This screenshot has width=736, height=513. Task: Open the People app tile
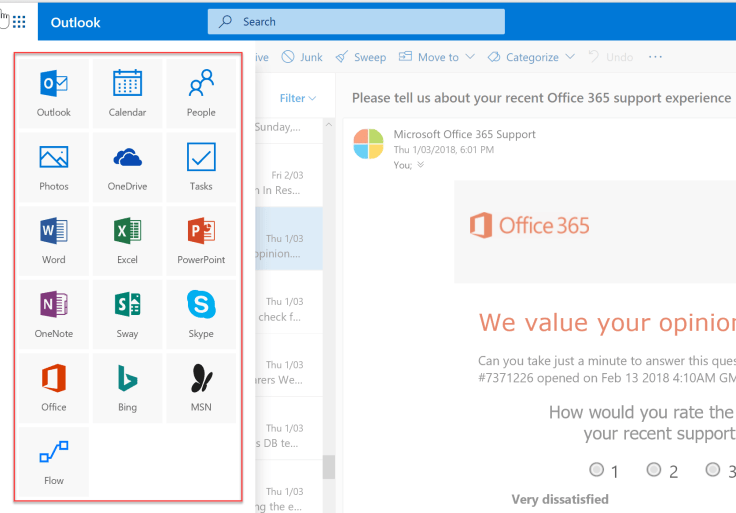(201, 93)
